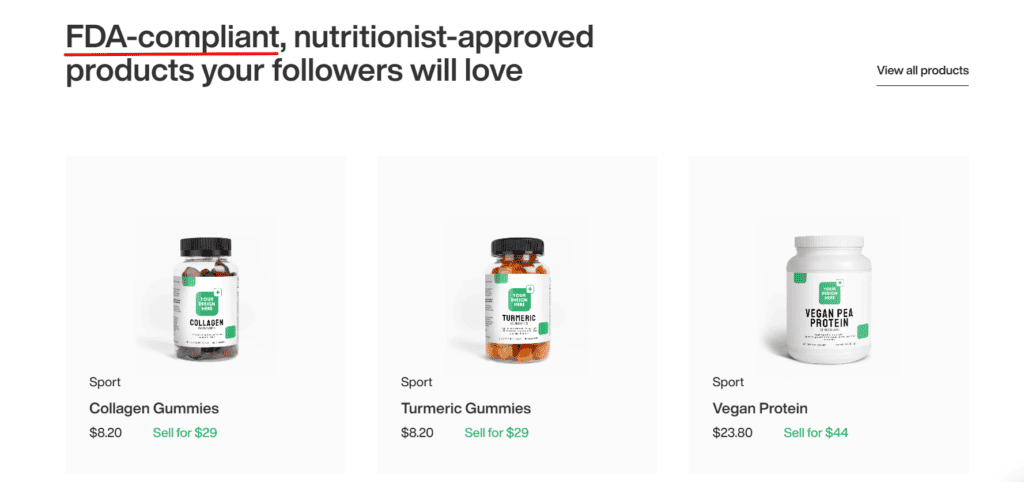Click the Sport label above Collagen Gummies

pyautogui.click(x=105, y=382)
